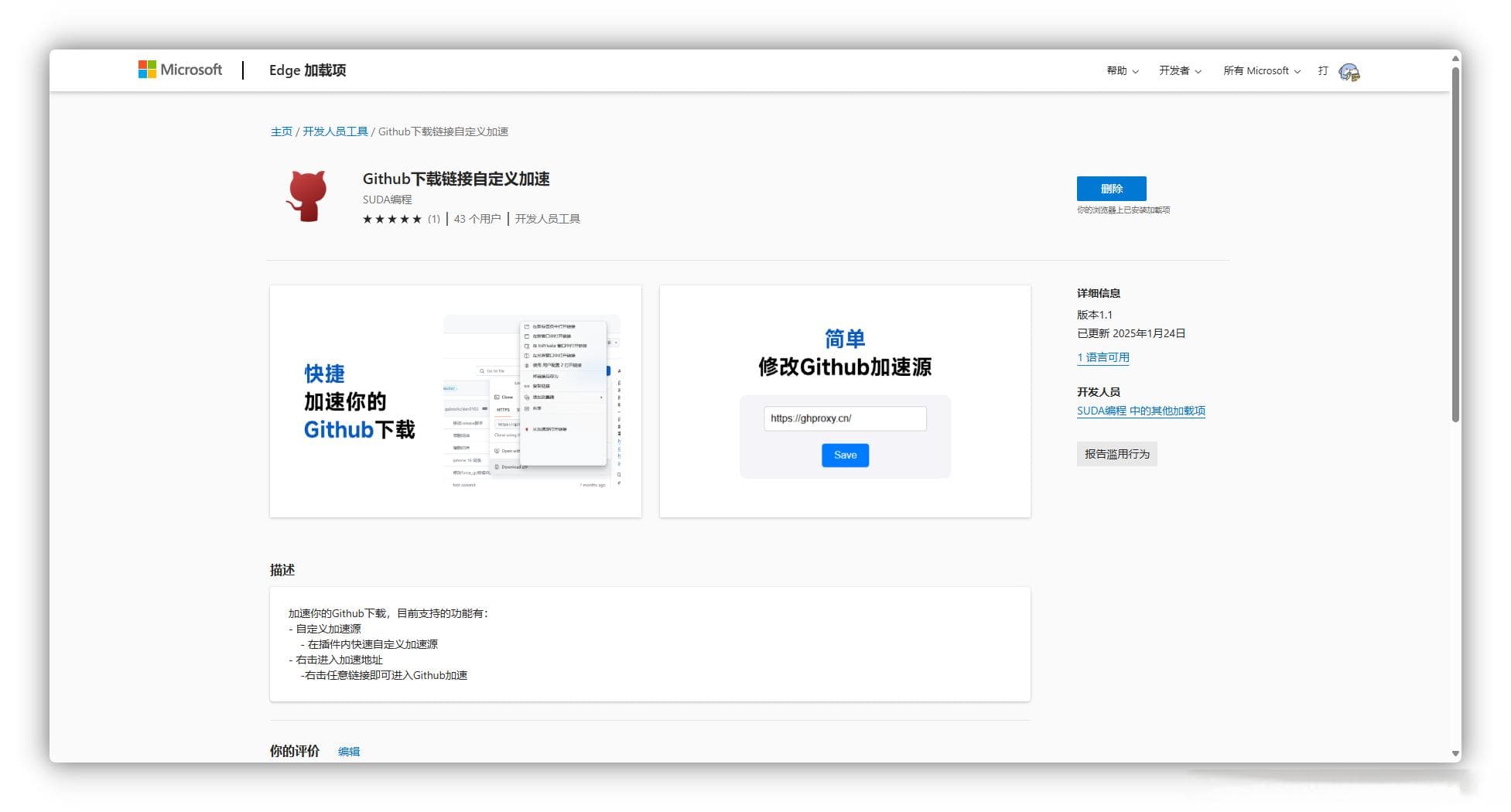
Task: Open Edge 加载项 home link
Action: tap(307, 70)
